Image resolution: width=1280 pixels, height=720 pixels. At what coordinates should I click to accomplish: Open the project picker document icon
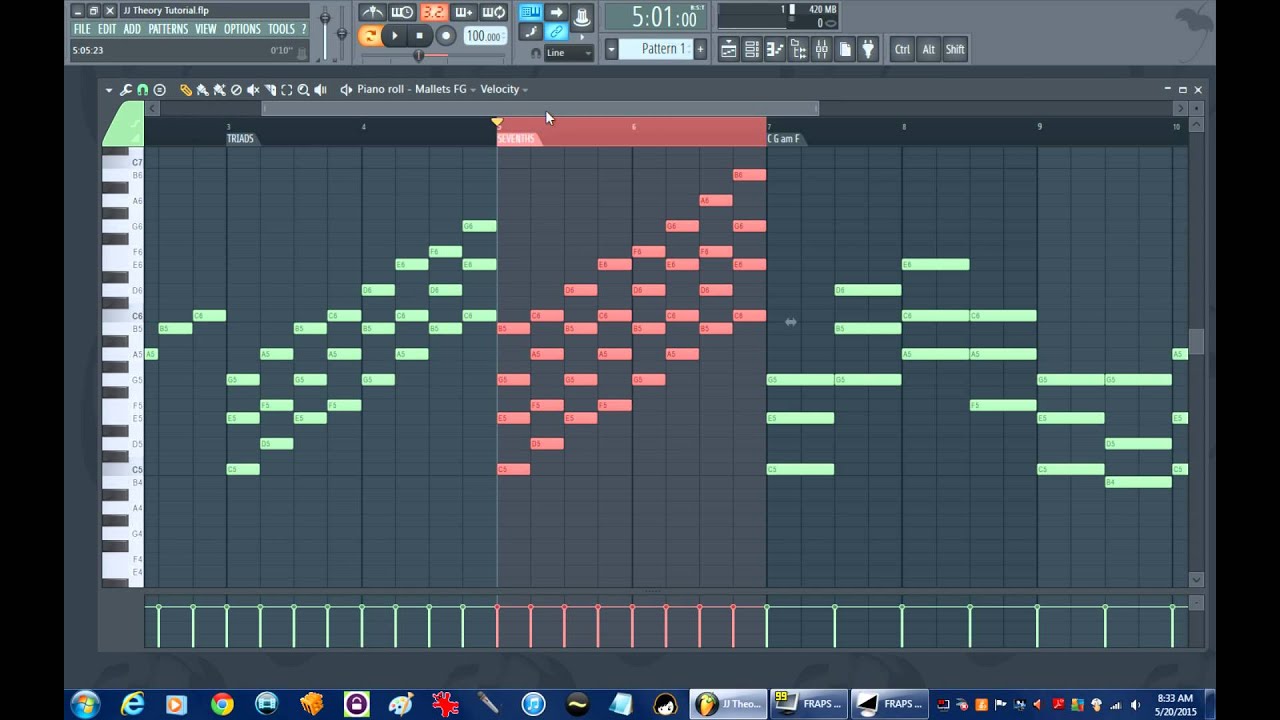(845, 49)
